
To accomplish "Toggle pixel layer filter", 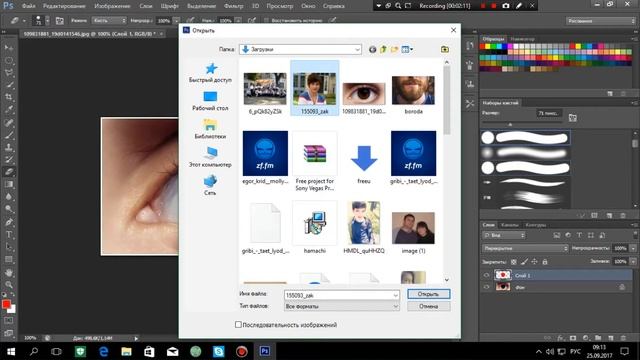I will pyautogui.click(x=557, y=236).
